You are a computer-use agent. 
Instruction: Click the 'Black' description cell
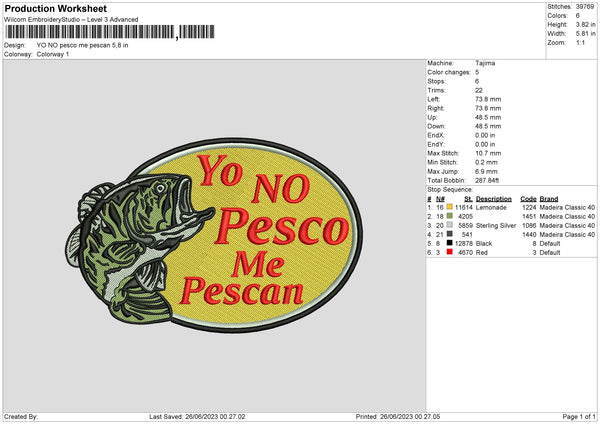point(484,243)
